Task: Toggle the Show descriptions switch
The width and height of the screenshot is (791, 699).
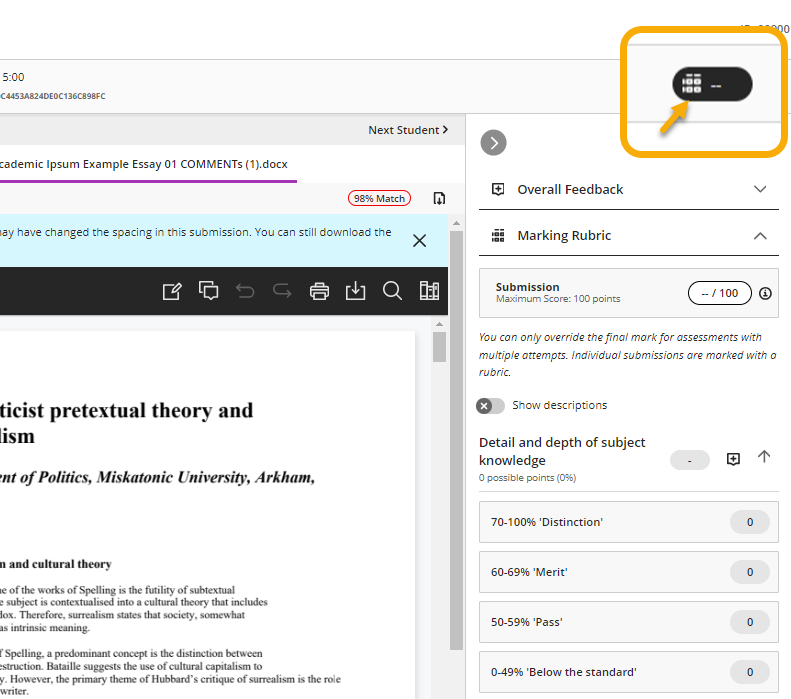Action: (x=491, y=405)
